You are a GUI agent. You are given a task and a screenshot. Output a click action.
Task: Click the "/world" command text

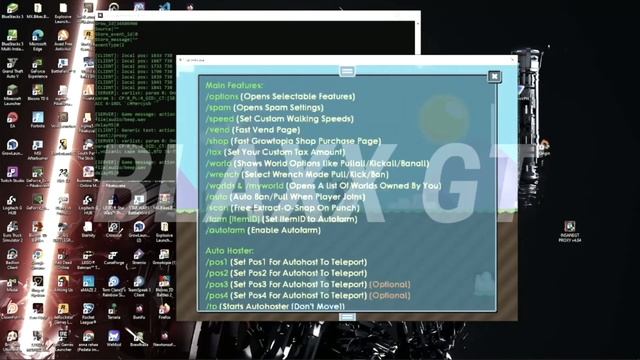(x=219, y=163)
